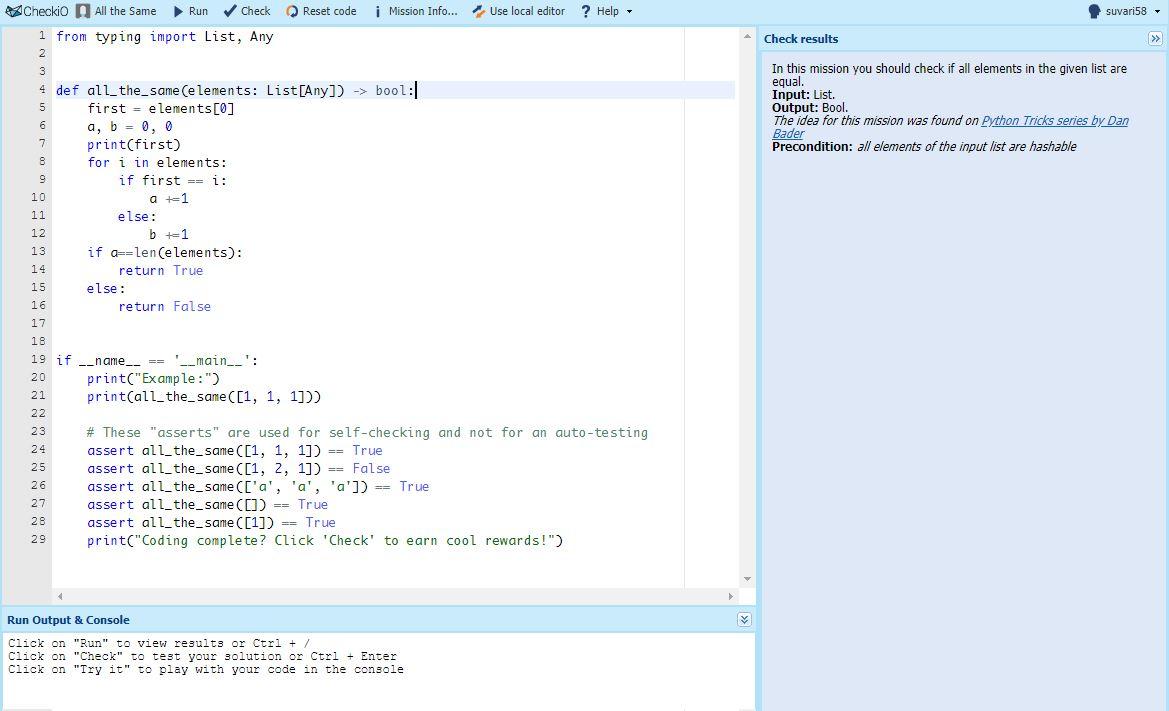Click the Help question mark icon
The height and width of the screenshot is (711, 1169).
pos(585,11)
